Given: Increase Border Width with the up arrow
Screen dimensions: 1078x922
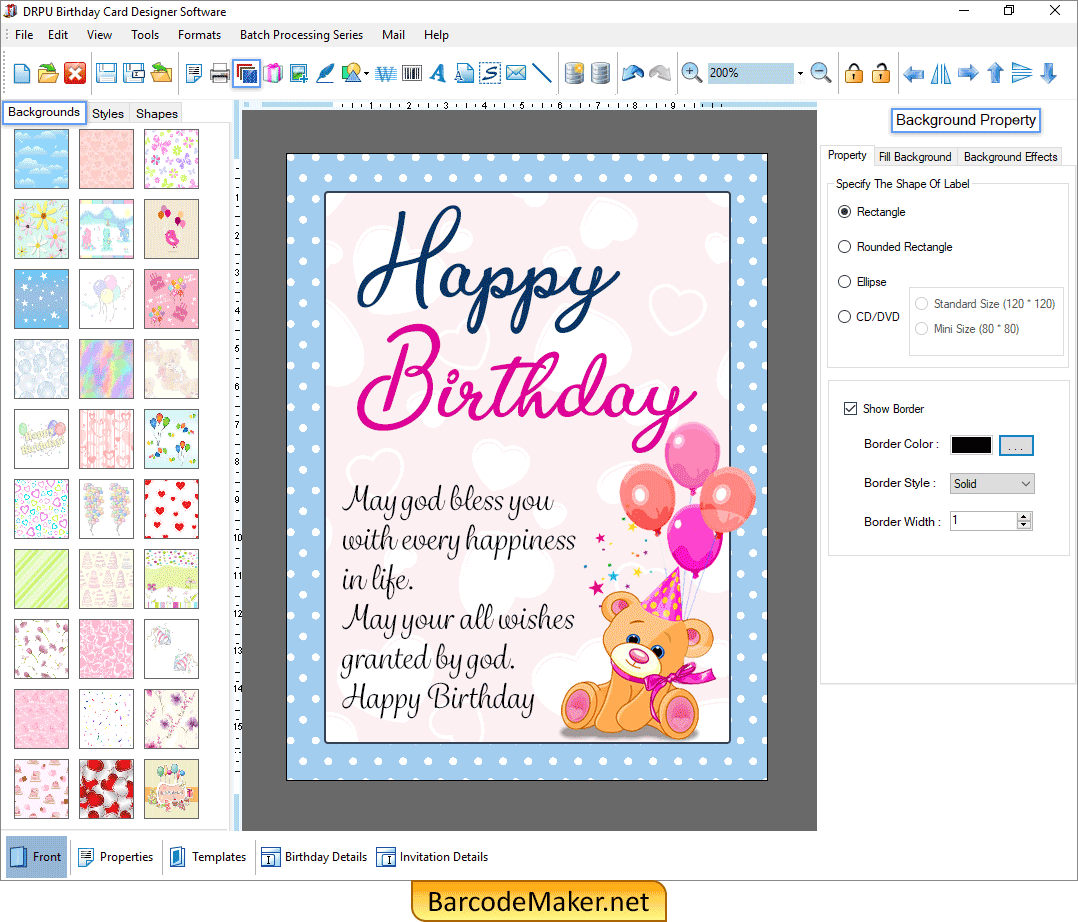Looking at the screenshot, I should tap(1024, 516).
